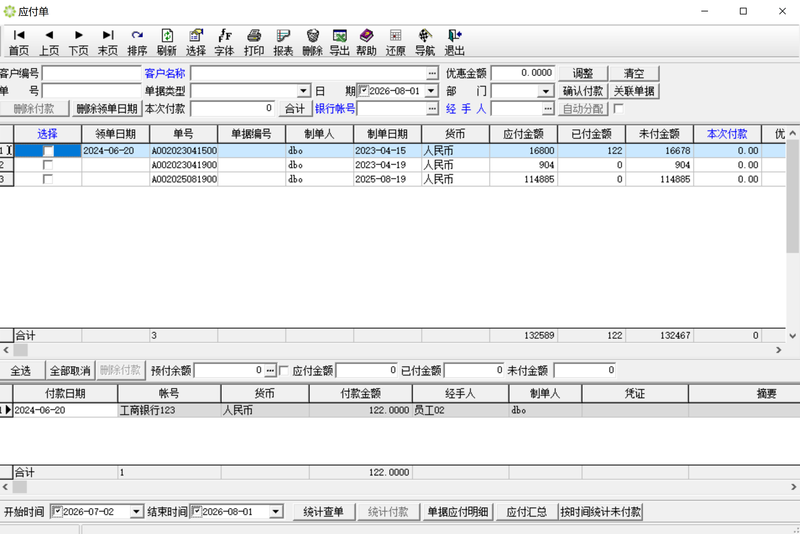
Task: Open 应付汇总 summary
Action: [x=527, y=512]
